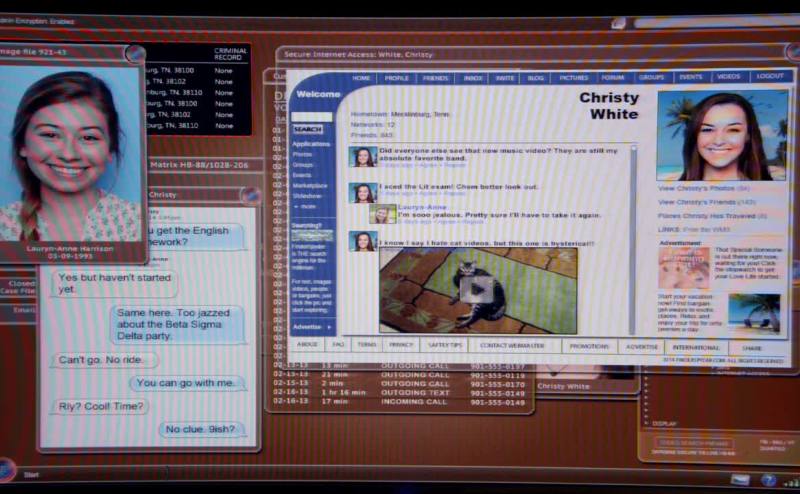Screen dimensions: 800x494
Task: Go to the INBOX tab
Action: (473, 77)
